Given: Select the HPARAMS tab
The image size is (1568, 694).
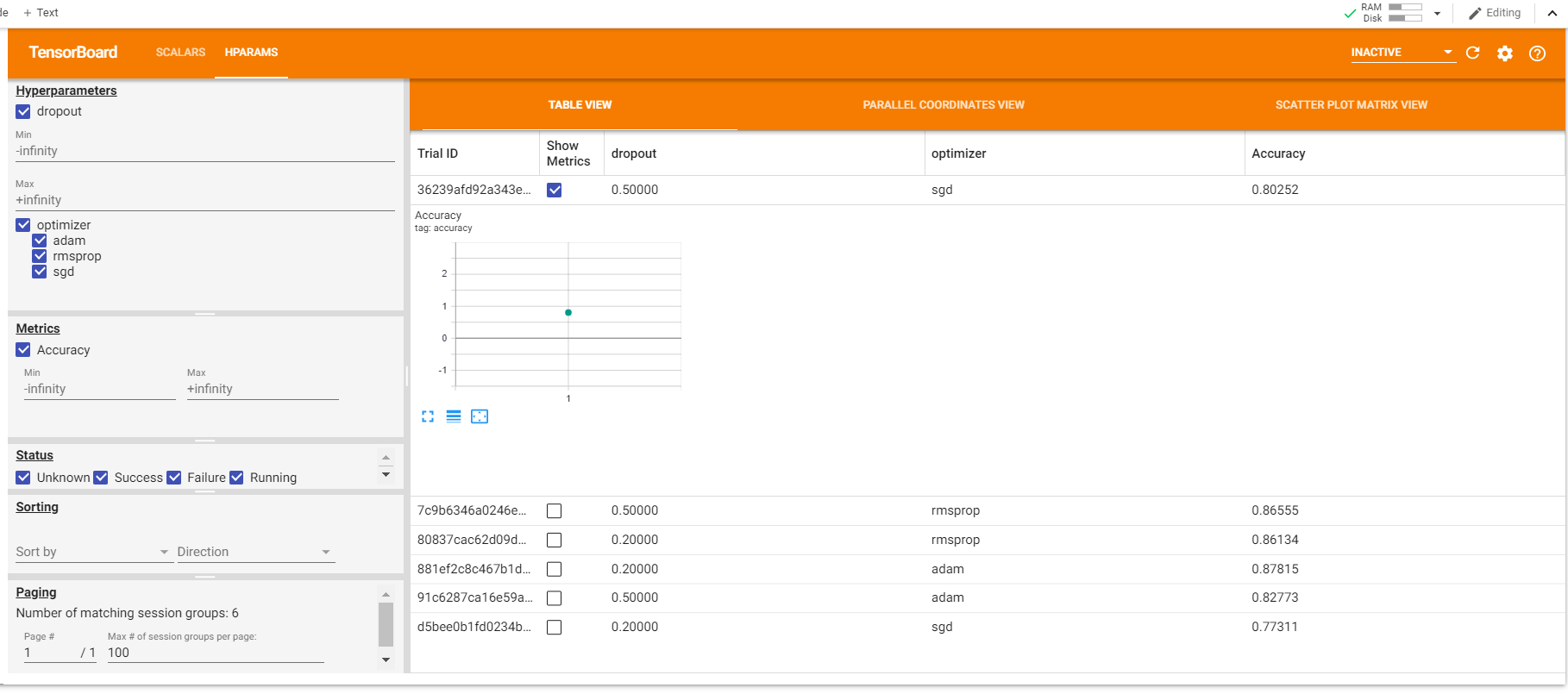Looking at the screenshot, I should pos(251,53).
